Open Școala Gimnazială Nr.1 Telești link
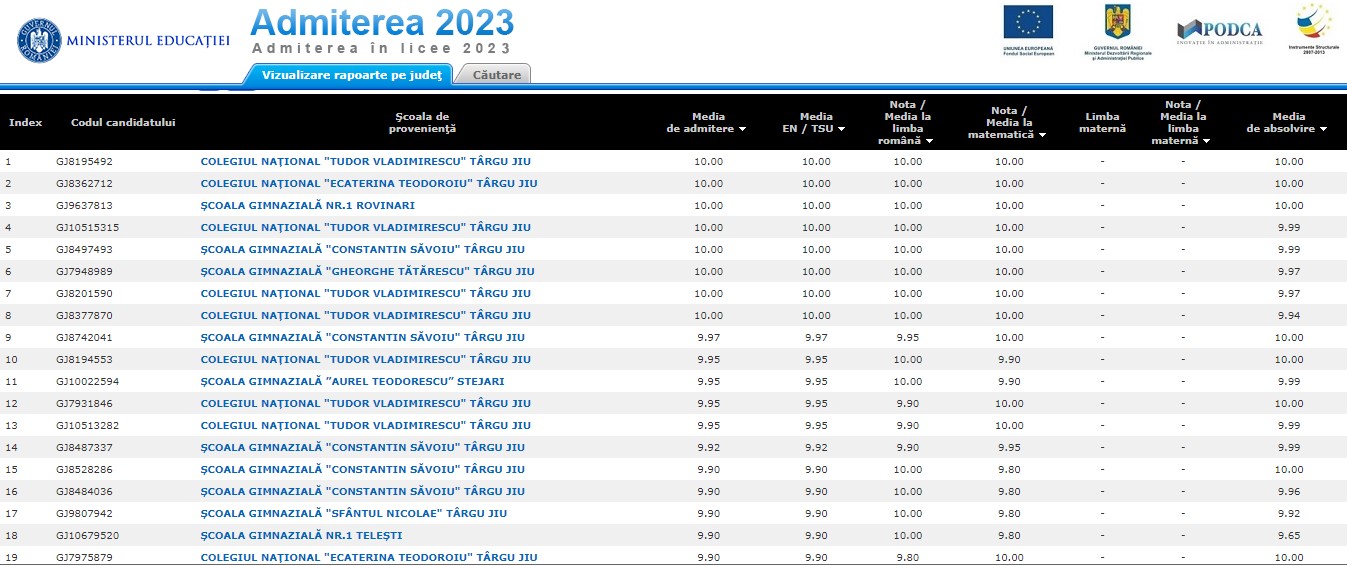Viewport: 1347px width, 566px height. click(301, 535)
